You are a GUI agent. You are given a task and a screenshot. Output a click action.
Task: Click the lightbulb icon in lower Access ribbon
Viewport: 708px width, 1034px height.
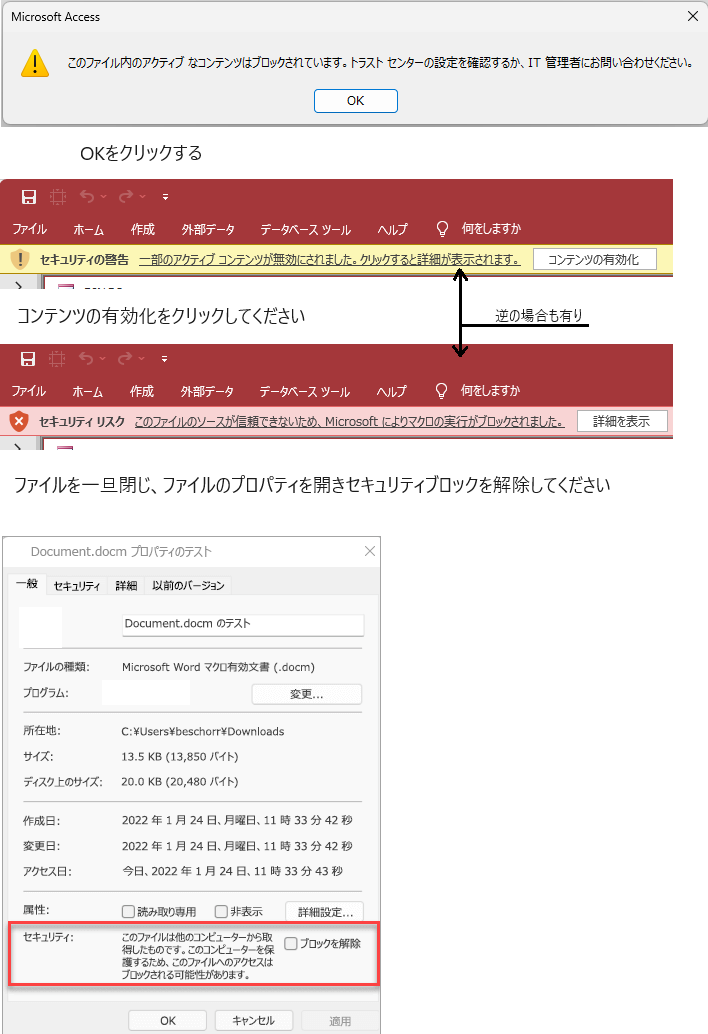point(442,391)
